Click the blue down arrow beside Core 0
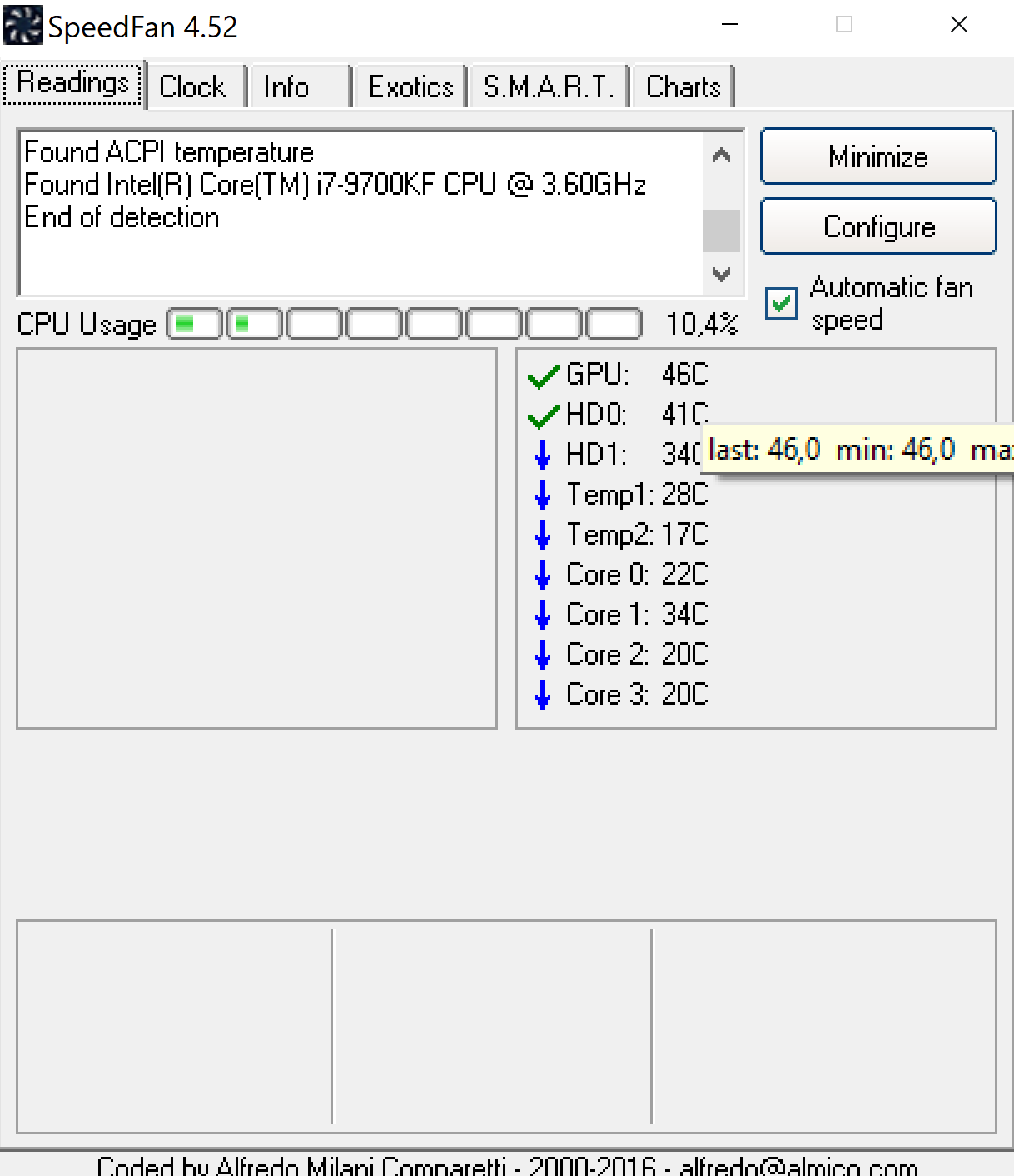This screenshot has width=1014, height=1176. (x=543, y=575)
